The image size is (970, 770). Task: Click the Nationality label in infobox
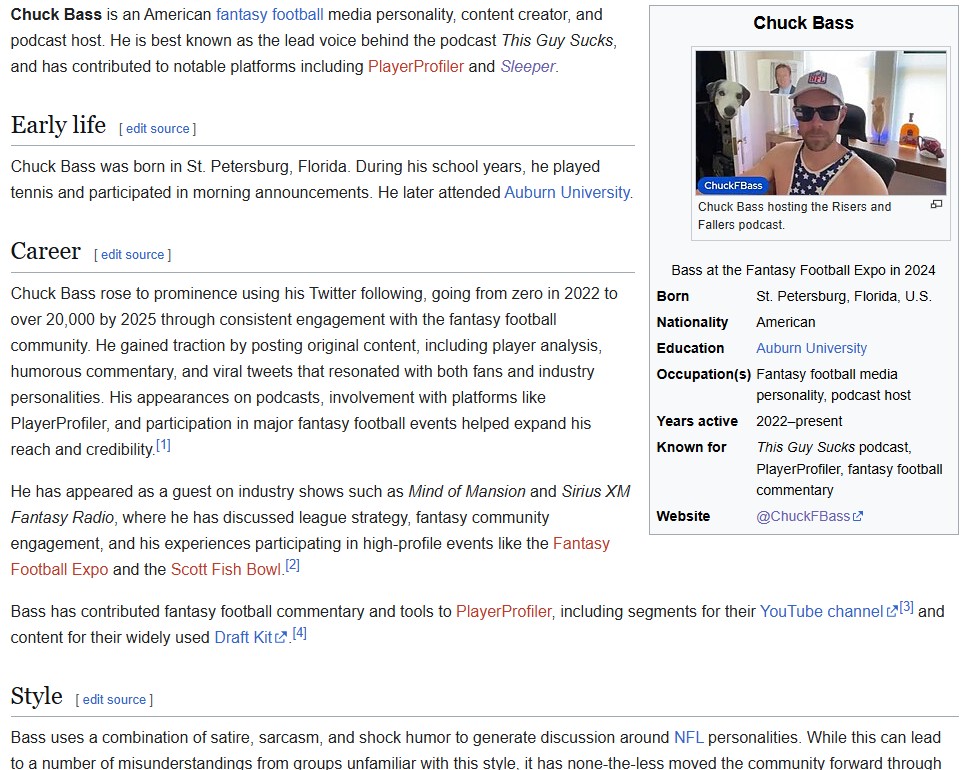point(692,322)
